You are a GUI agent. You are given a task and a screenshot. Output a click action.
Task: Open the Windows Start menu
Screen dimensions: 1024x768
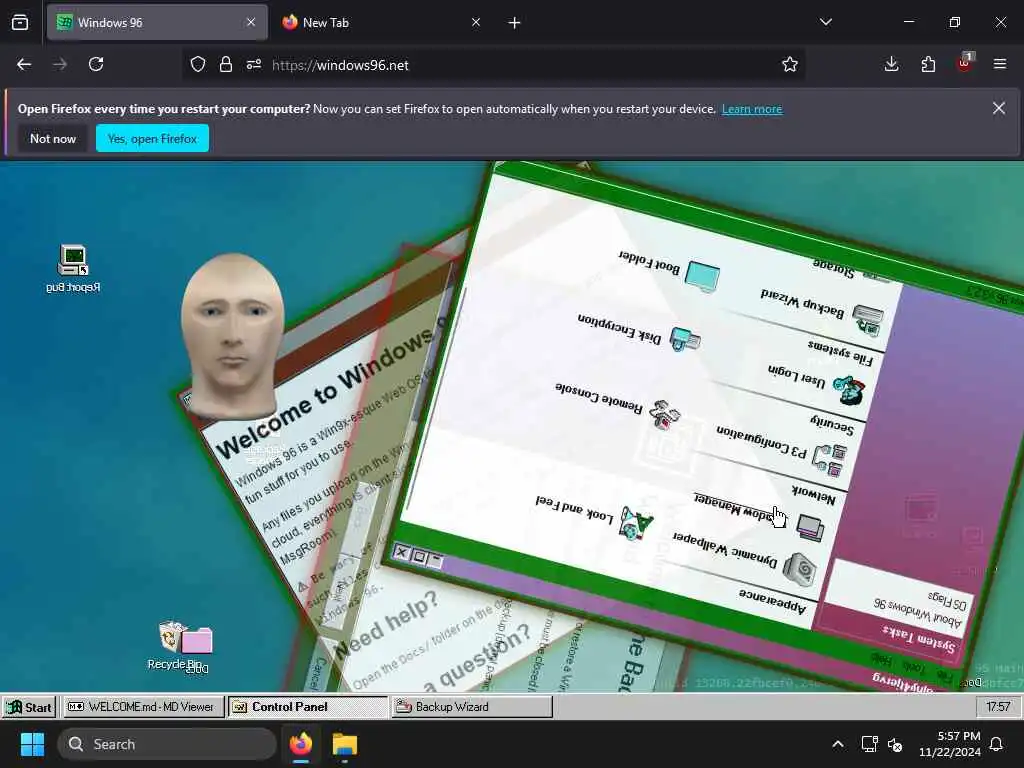click(x=32, y=744)
